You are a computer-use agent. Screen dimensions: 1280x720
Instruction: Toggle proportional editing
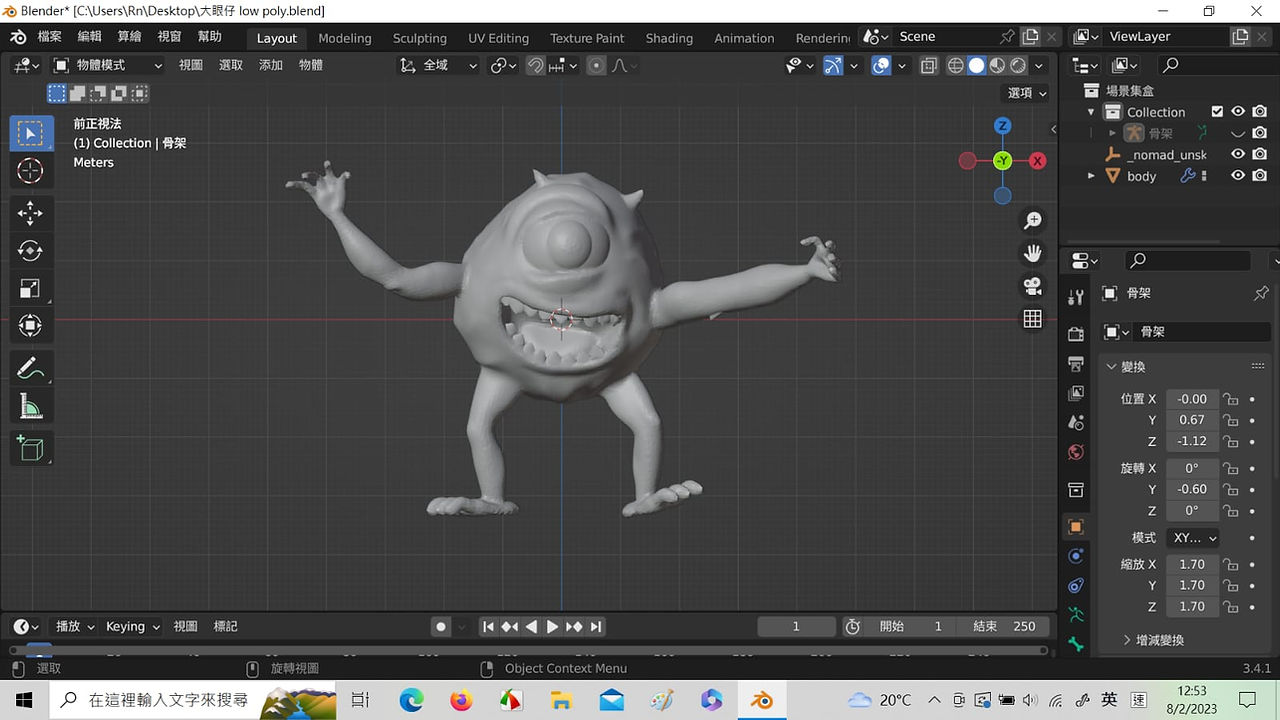(597, 66)
